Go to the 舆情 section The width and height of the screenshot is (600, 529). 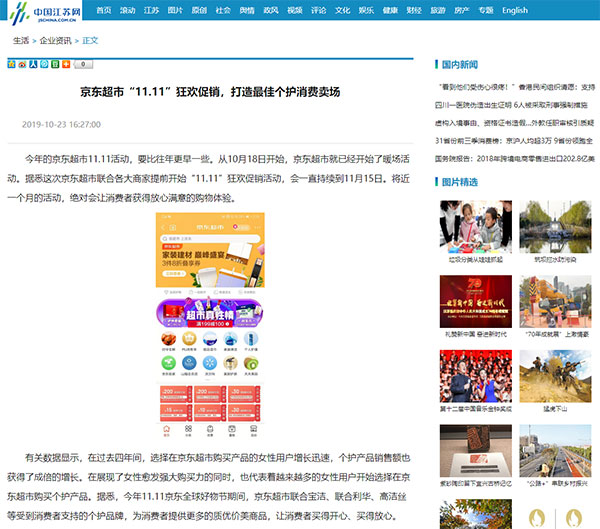(x=247, y=10)
